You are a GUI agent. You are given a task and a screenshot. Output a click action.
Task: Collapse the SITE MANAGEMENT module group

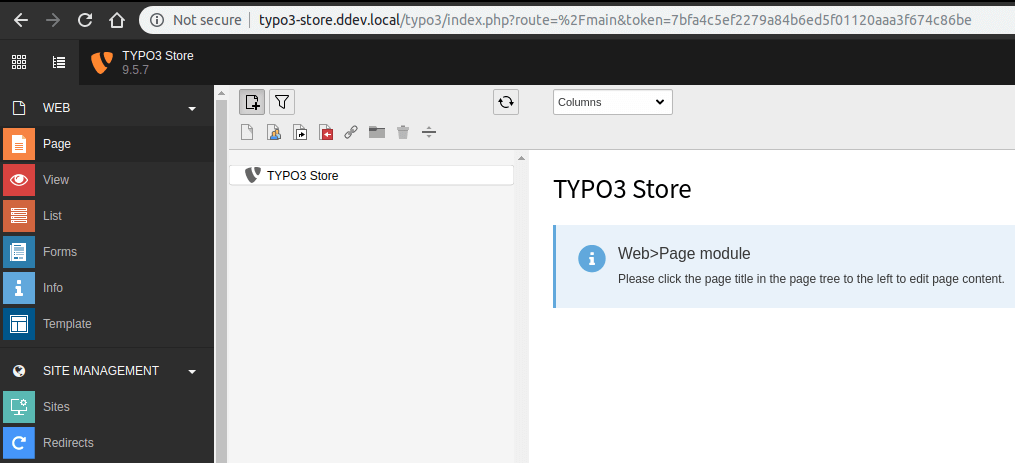click(192, 371)
